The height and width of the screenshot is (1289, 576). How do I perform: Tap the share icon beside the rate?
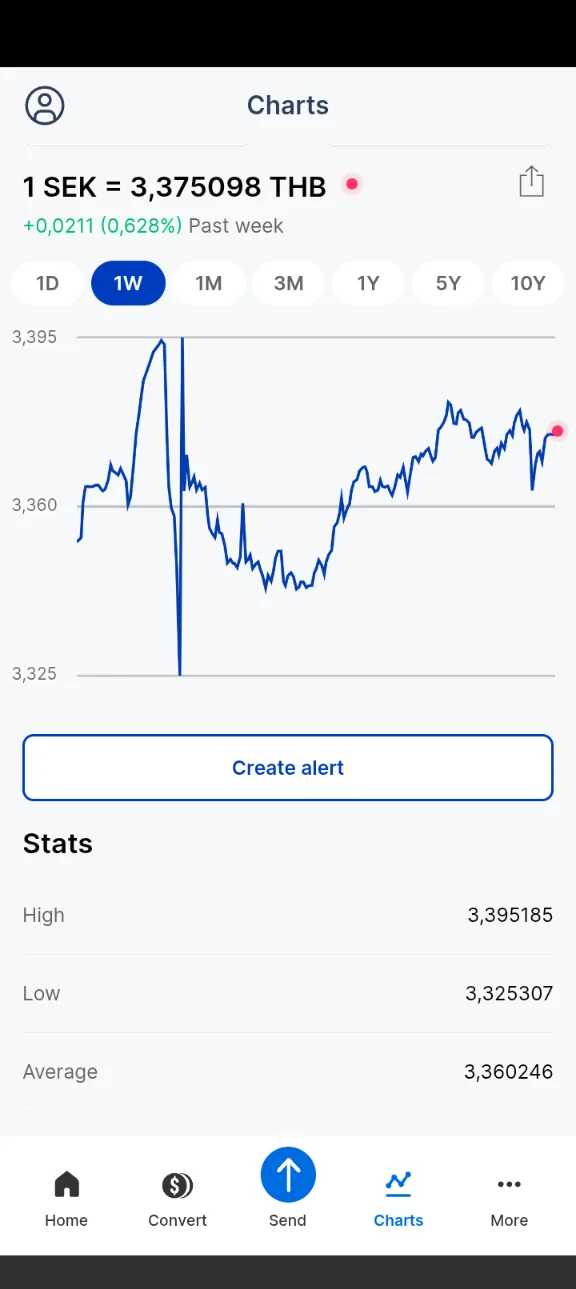(531, 182)
